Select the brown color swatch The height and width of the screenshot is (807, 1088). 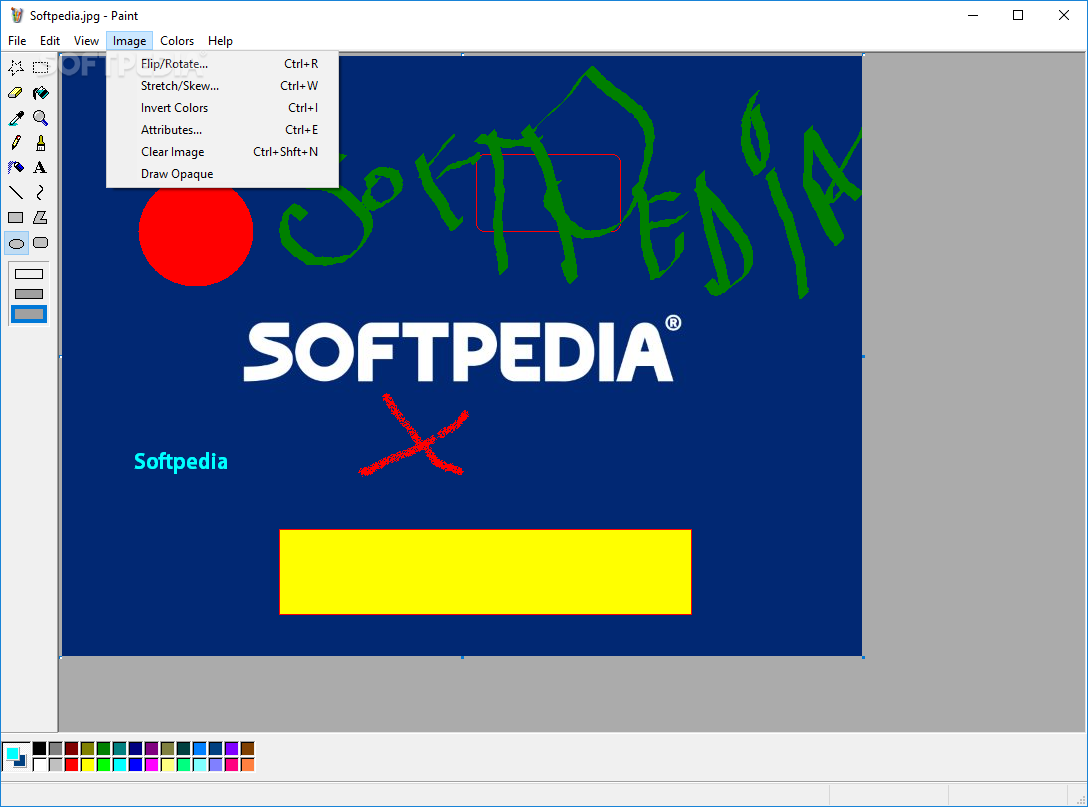pyautogui.click(x=247, y=749)
